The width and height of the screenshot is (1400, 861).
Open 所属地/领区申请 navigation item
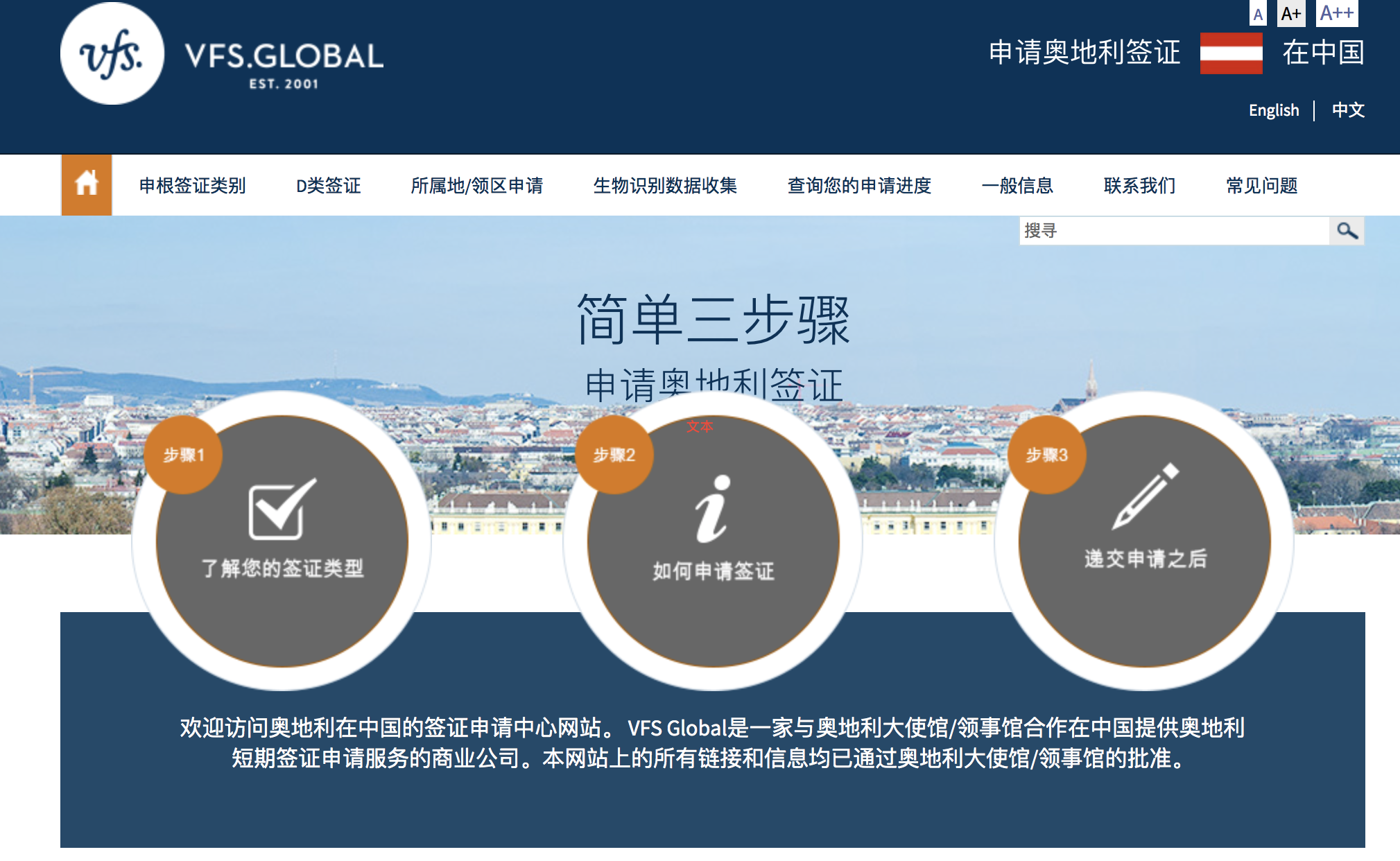coord(477,186)
